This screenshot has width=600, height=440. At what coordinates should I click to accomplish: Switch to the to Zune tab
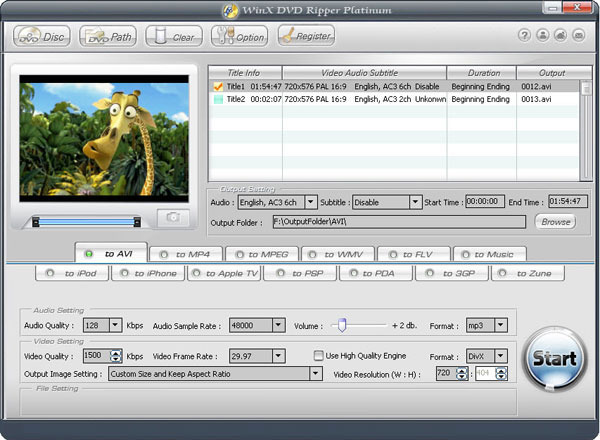(528, 273)
